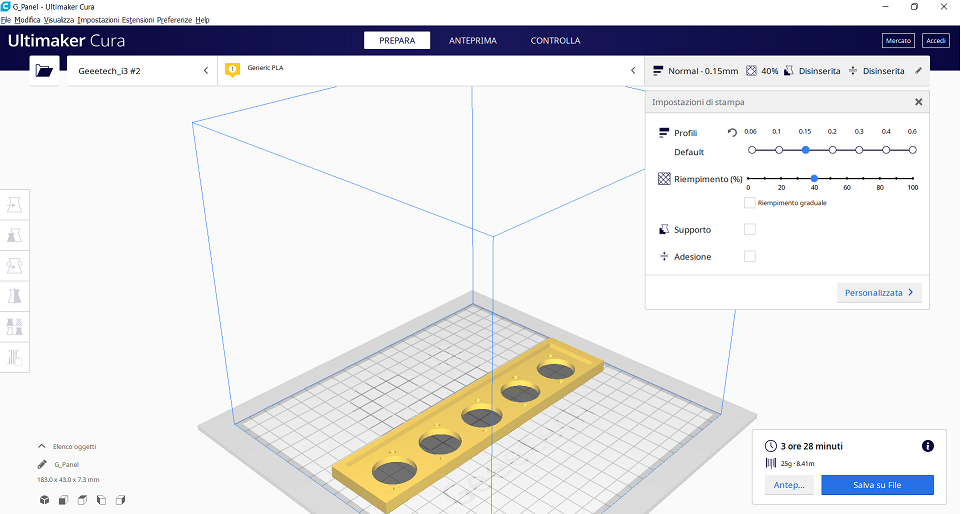Viewport: 961px width, 514px height.
Task: Click the Generic PLA material warning icon
Action: pos(232,70)
